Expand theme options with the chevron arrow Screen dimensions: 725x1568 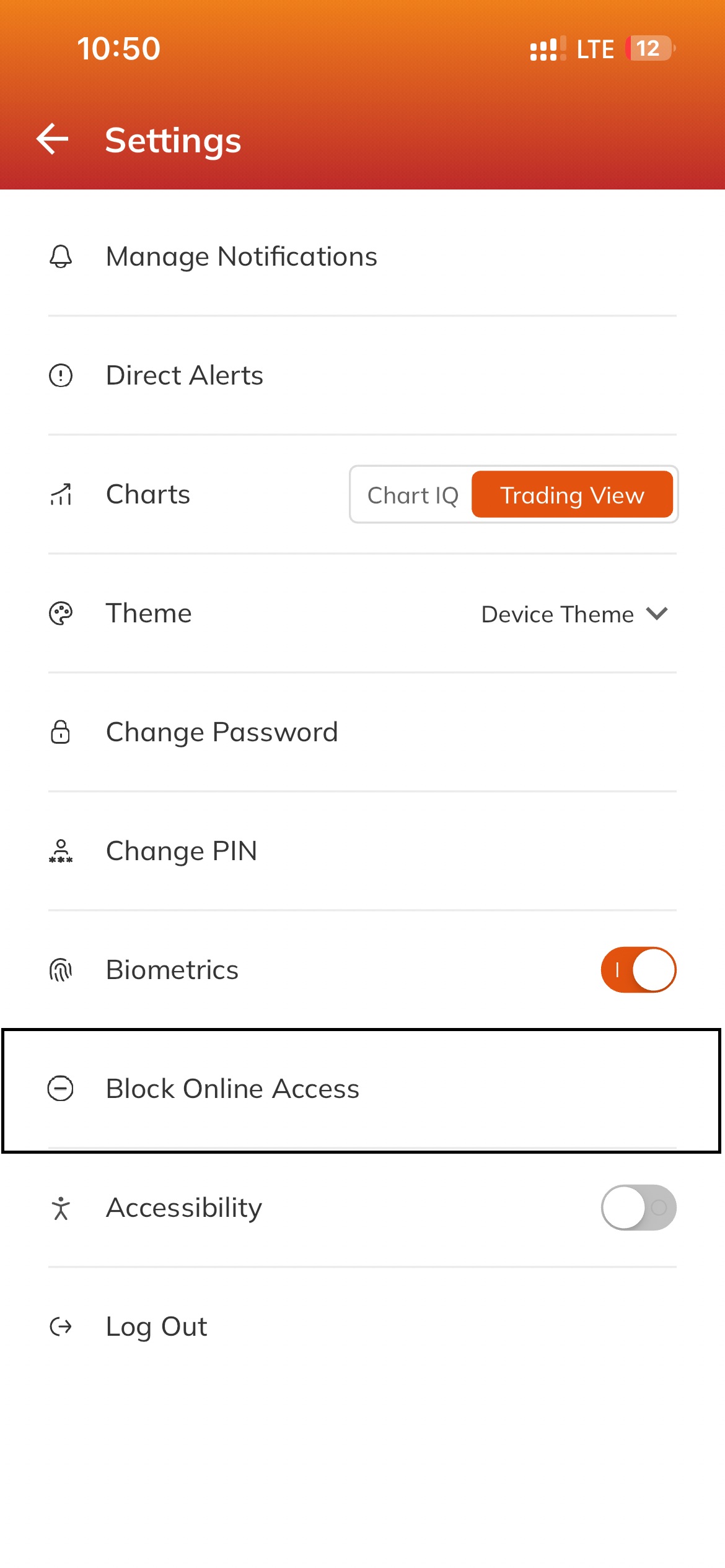[657, 614]
